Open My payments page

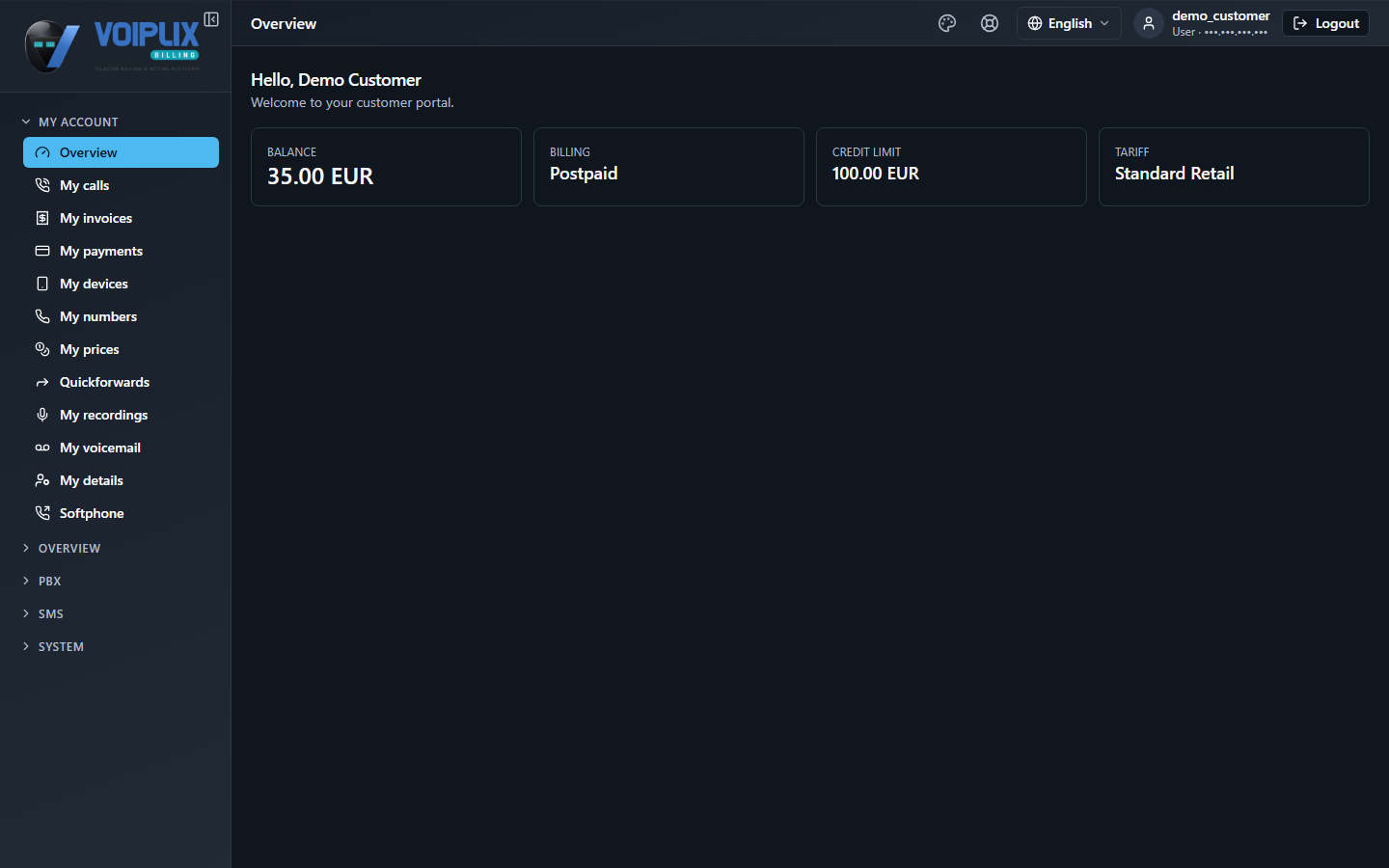(x=121, y=251)
